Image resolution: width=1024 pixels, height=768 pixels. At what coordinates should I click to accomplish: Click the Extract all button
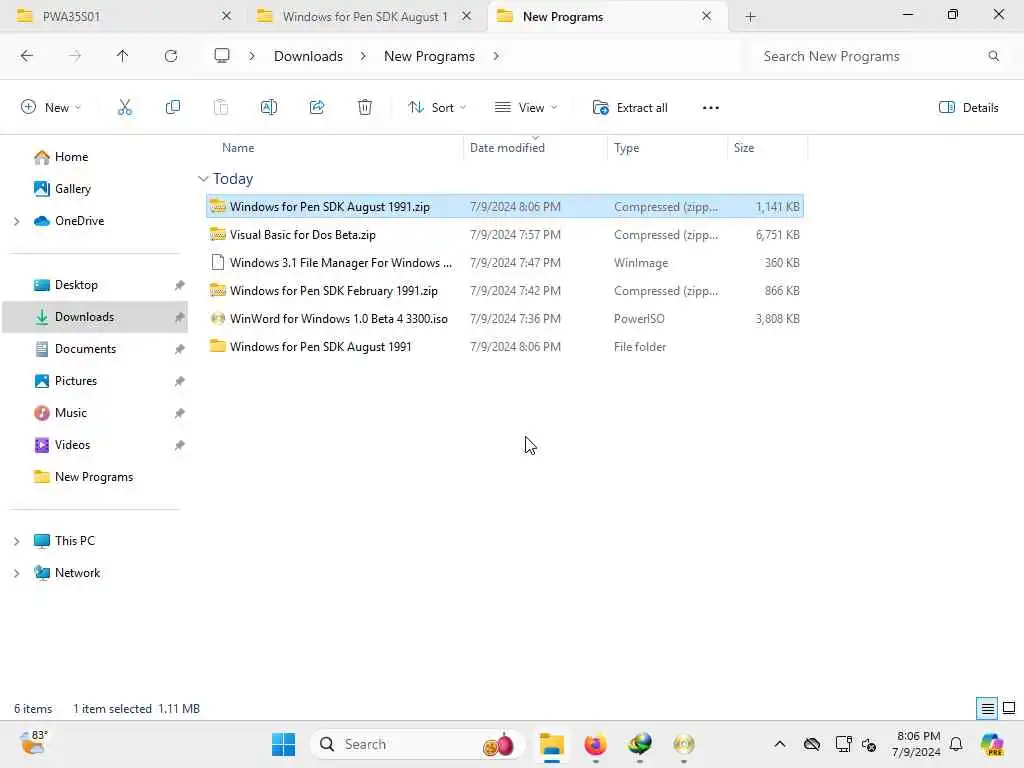(x=630, y=108)
